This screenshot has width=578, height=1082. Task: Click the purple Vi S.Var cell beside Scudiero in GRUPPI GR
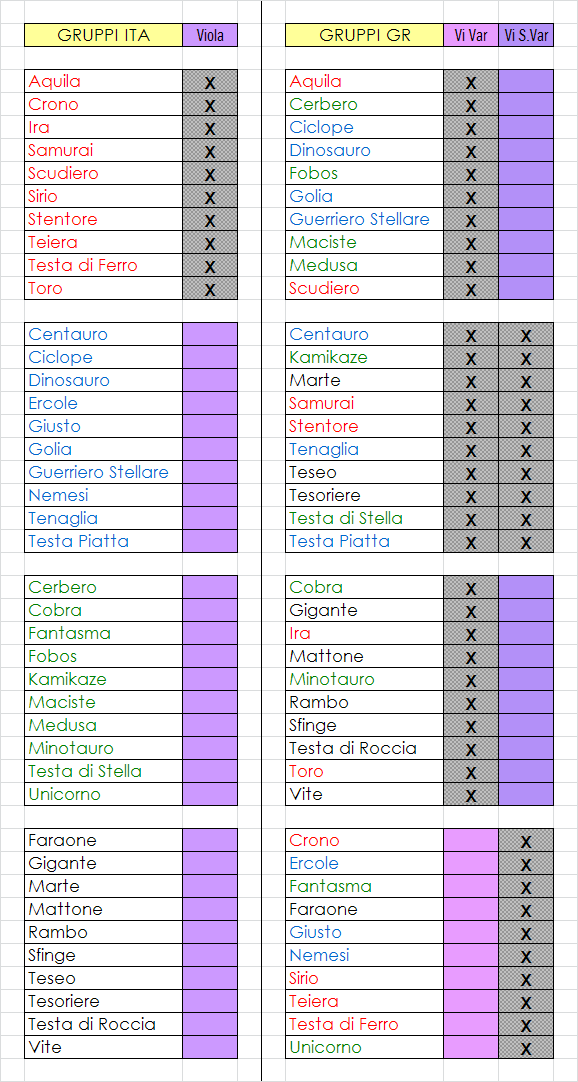click(526, 288)
